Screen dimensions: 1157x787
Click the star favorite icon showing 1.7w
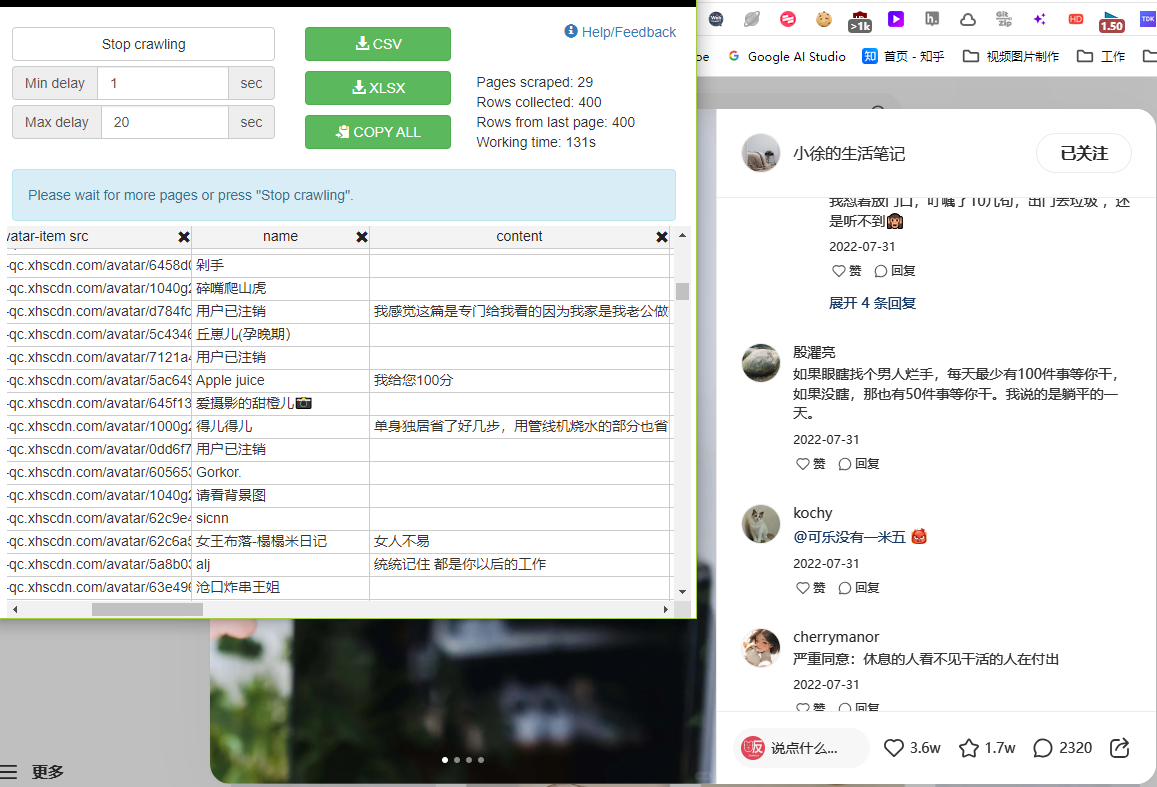[968, 748]
